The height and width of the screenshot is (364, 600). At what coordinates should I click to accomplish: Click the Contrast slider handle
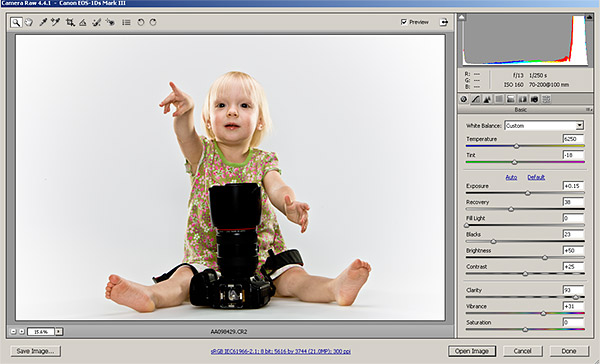point(525,274)
